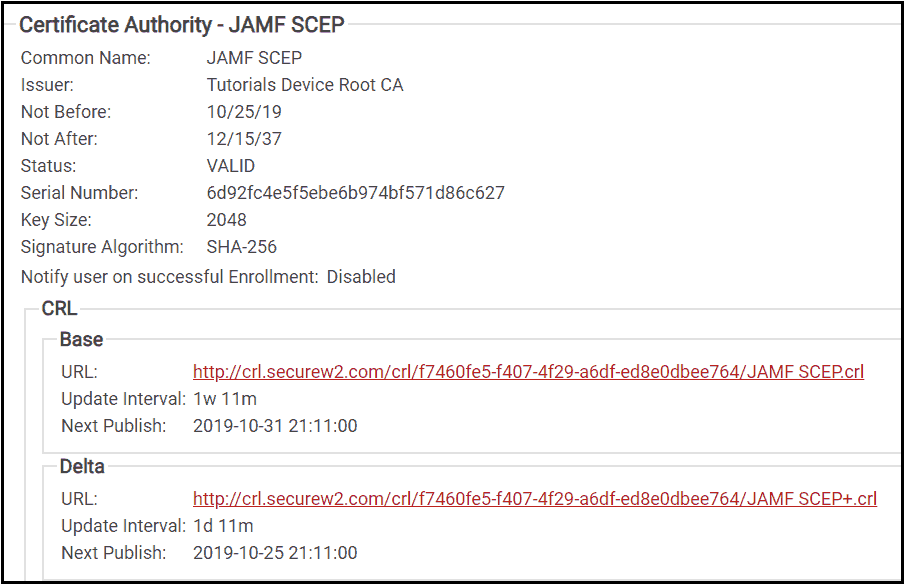The width and height of the screenshot is (904, 584).
Task: Click the Issuer value Tutorials Device Root CA
Action: (x=305, y=85)
